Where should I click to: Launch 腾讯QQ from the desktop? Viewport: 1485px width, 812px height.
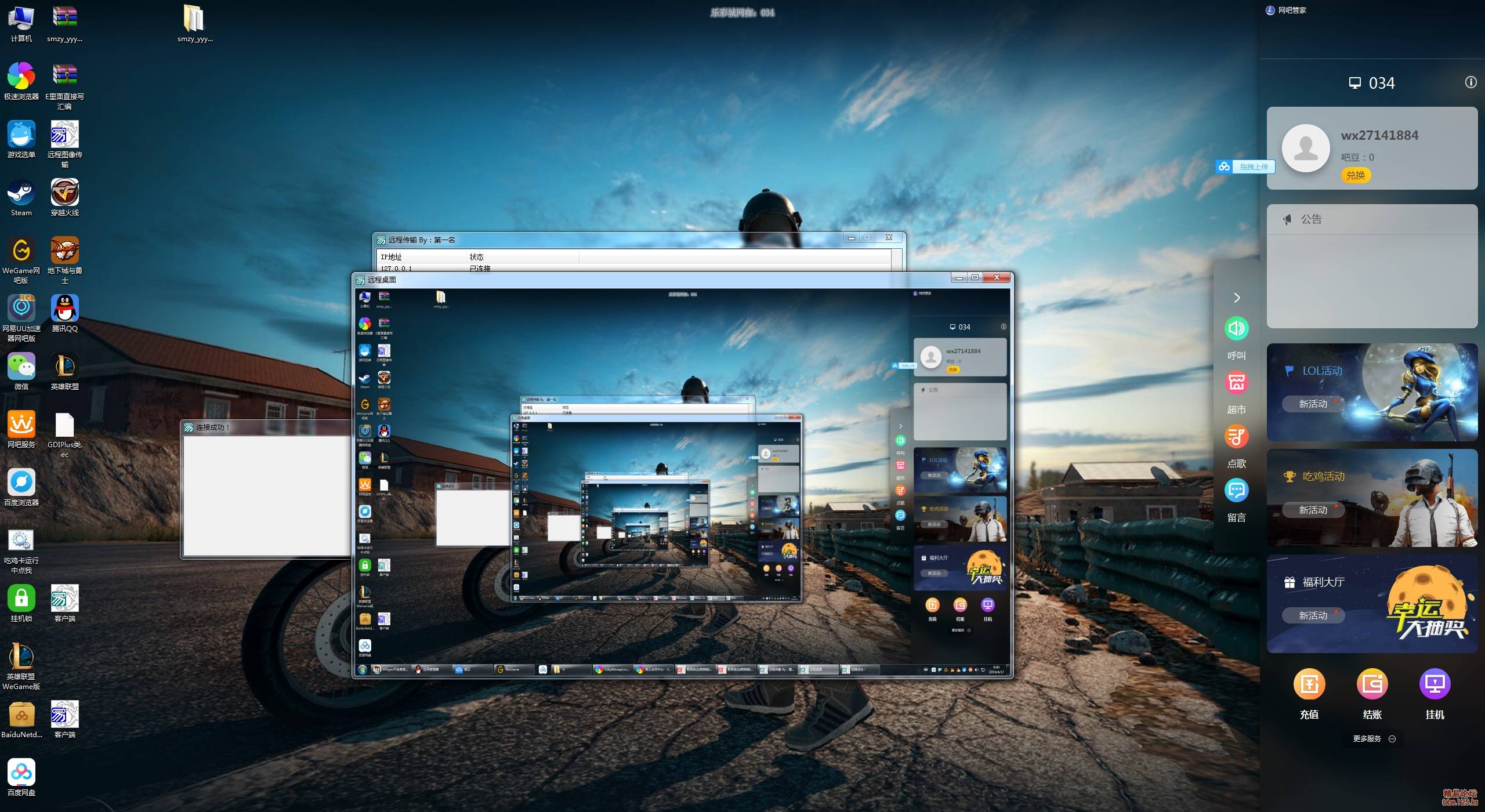64,313
